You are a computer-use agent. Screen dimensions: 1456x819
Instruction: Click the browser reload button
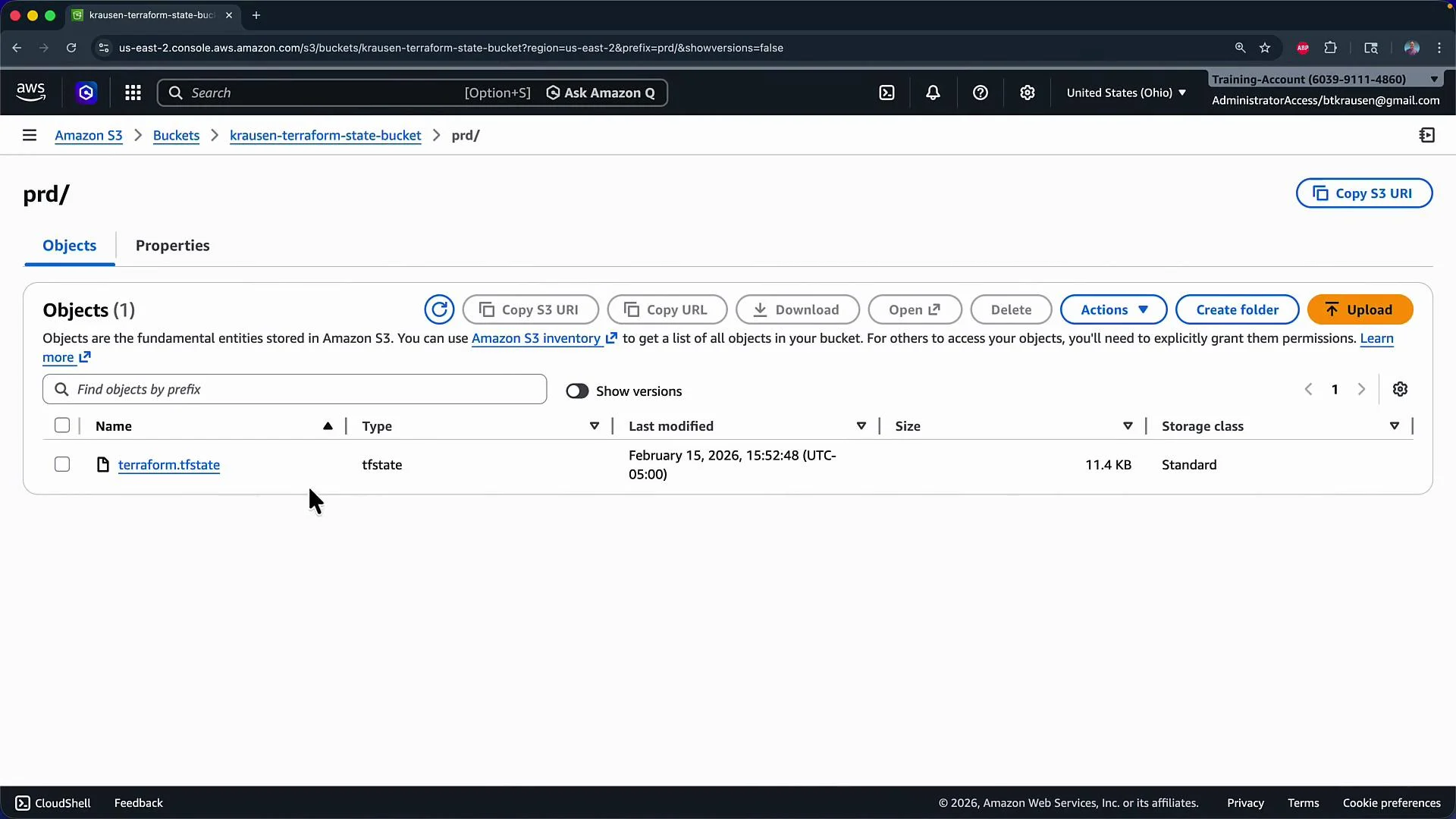click(x=71, y=48)
